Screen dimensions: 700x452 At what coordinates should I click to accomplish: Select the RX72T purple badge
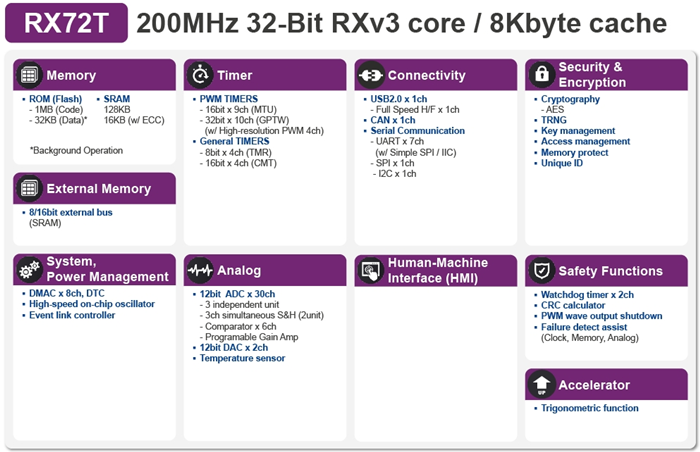(67, 23)
